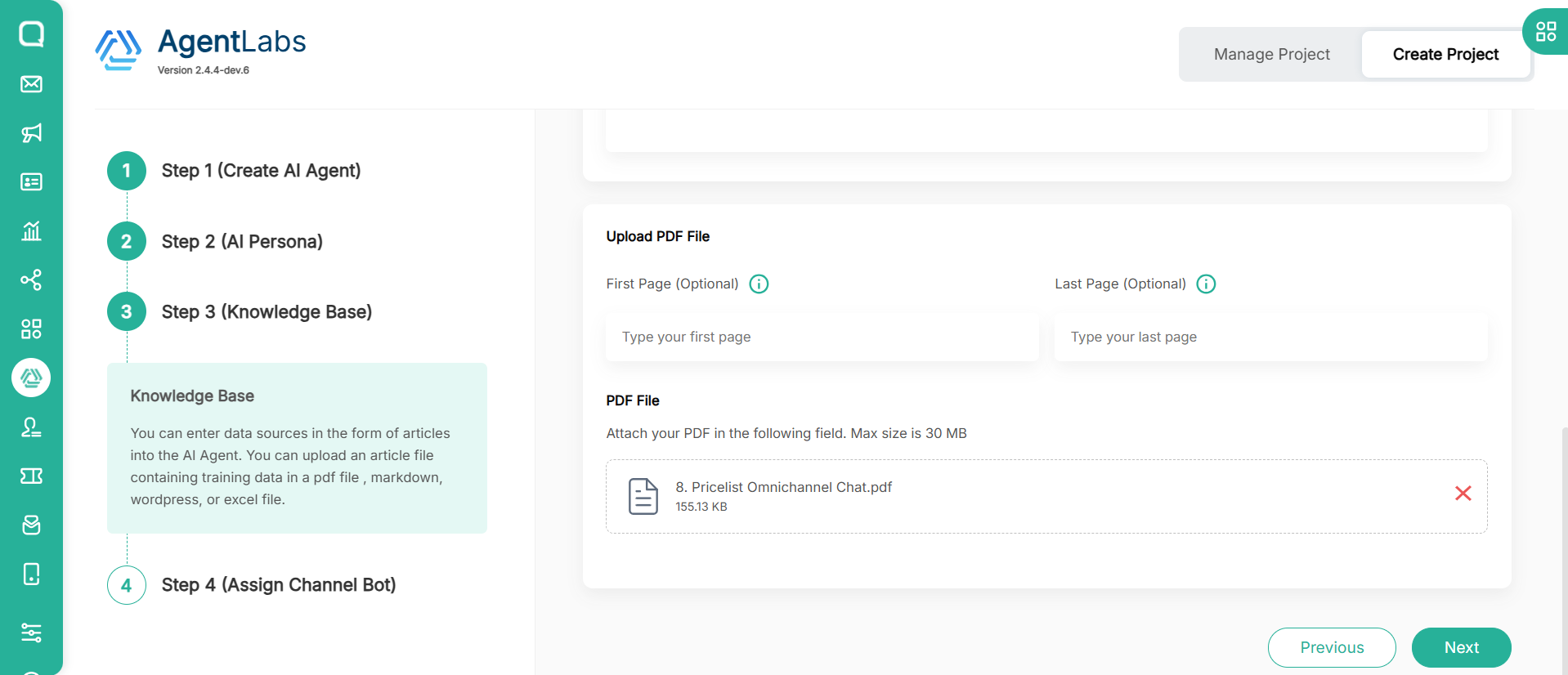Switch to the Manage Project tab
Viewport: 1568px width, 675px height.
point(1271,55)
